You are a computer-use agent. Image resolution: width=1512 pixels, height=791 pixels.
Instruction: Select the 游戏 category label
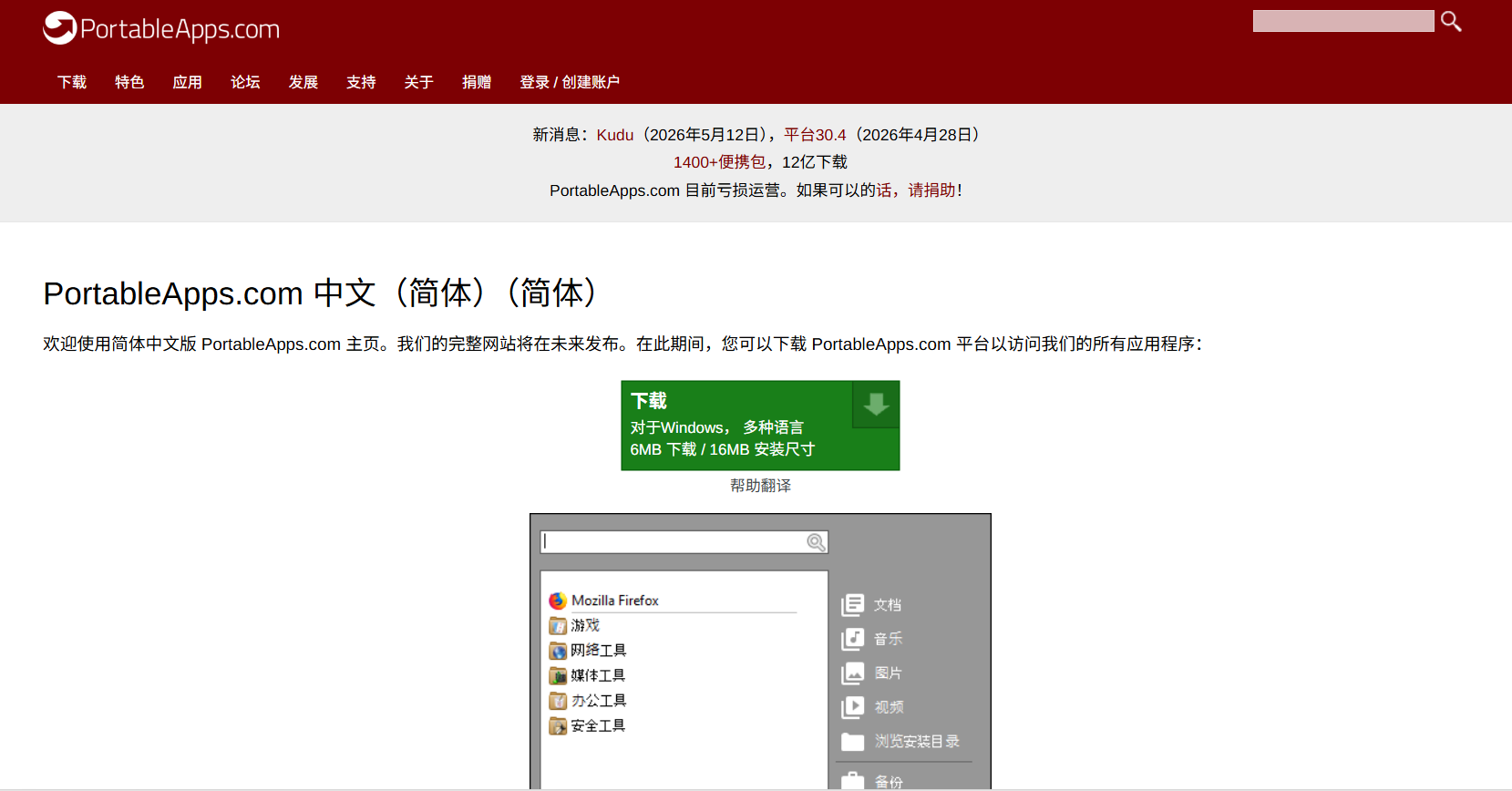click(x=585, y=625)
